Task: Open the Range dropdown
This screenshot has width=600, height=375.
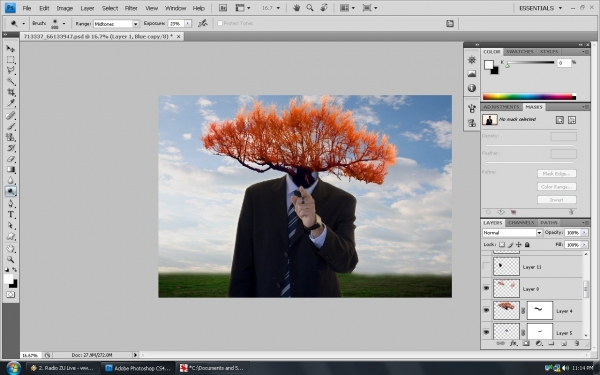Action: (x=135, y=24)
